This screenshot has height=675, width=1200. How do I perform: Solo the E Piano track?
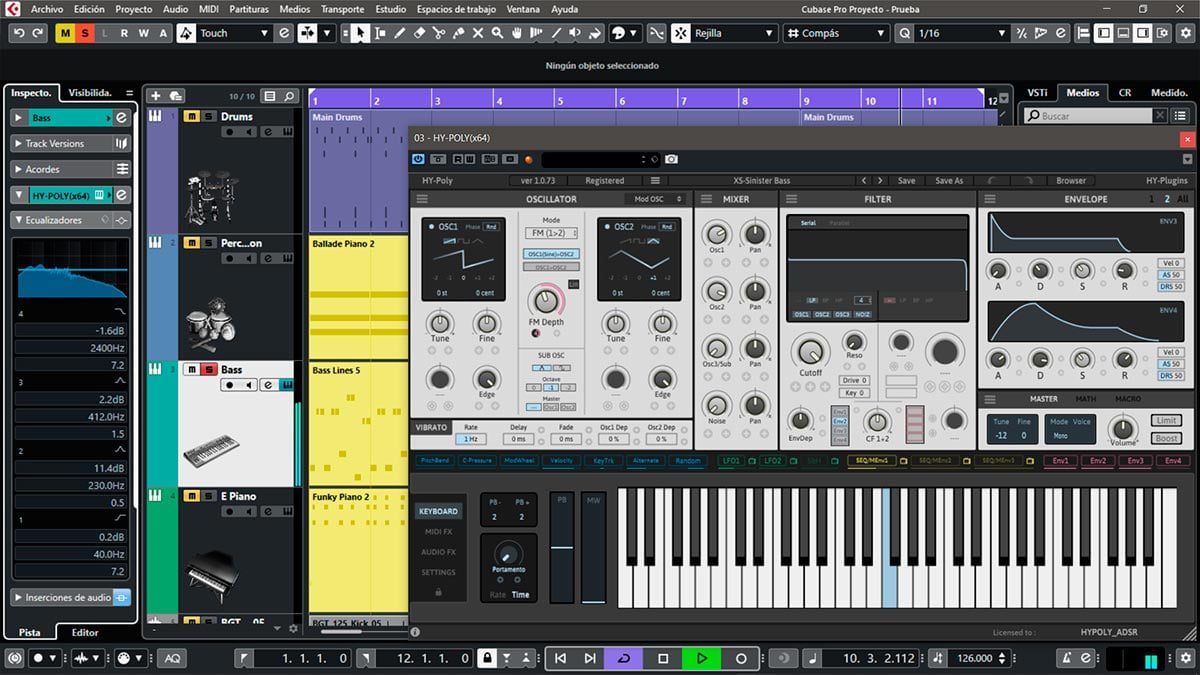208,496
